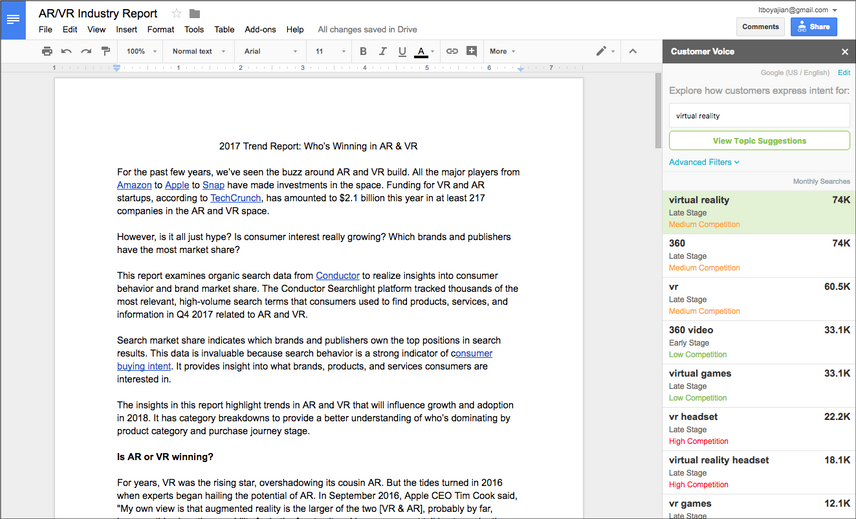Open the Normal text style dropdown
The height and width of the screenshot is (519, 856).
(x=199, y=51)
